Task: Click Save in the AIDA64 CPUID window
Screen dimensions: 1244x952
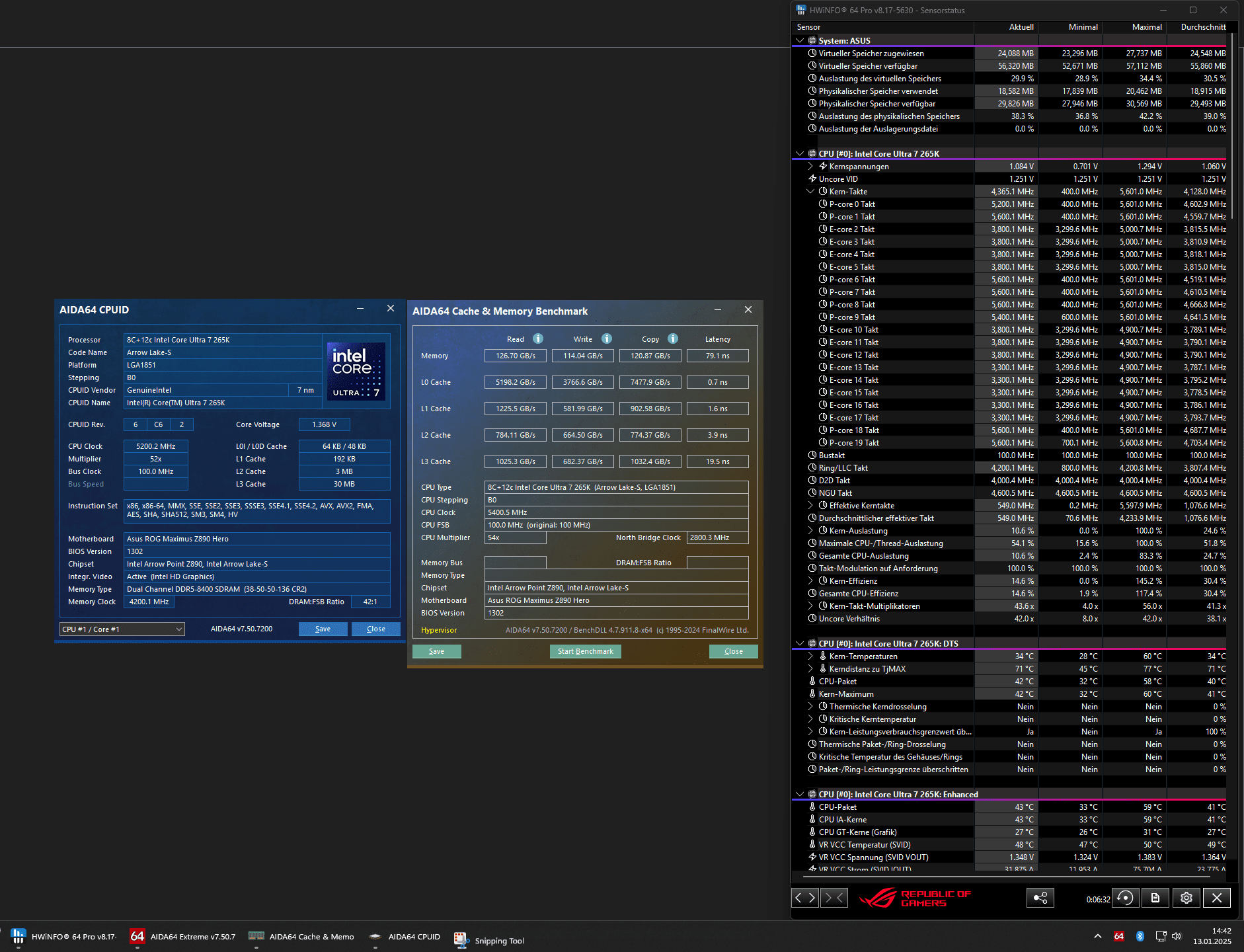Action: pyautogui.click(x=323, y=629)
